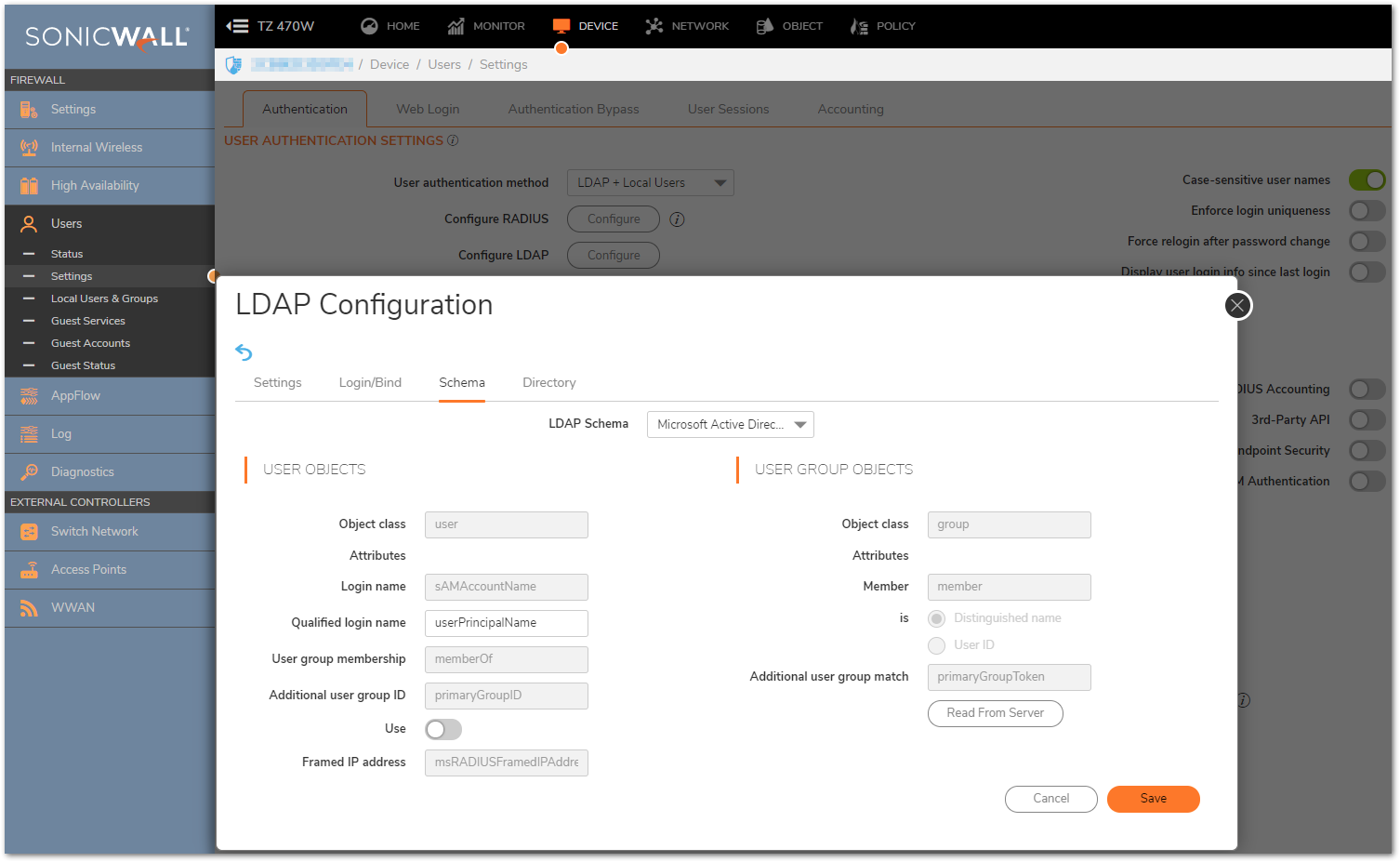Viewport: 1400px width, 862px height.
Task: Open the Login/Bind tab
Action: coord(370,383)
